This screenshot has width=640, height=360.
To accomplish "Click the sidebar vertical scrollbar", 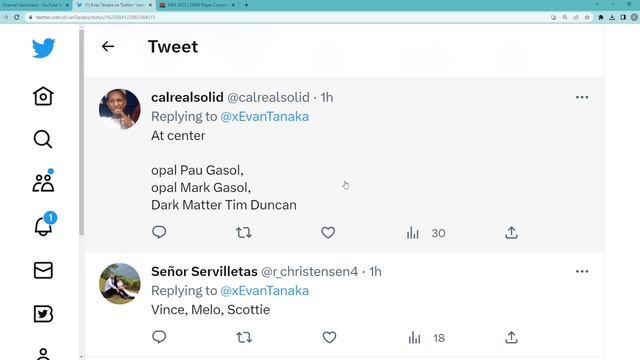I will (x=82, y=133).
